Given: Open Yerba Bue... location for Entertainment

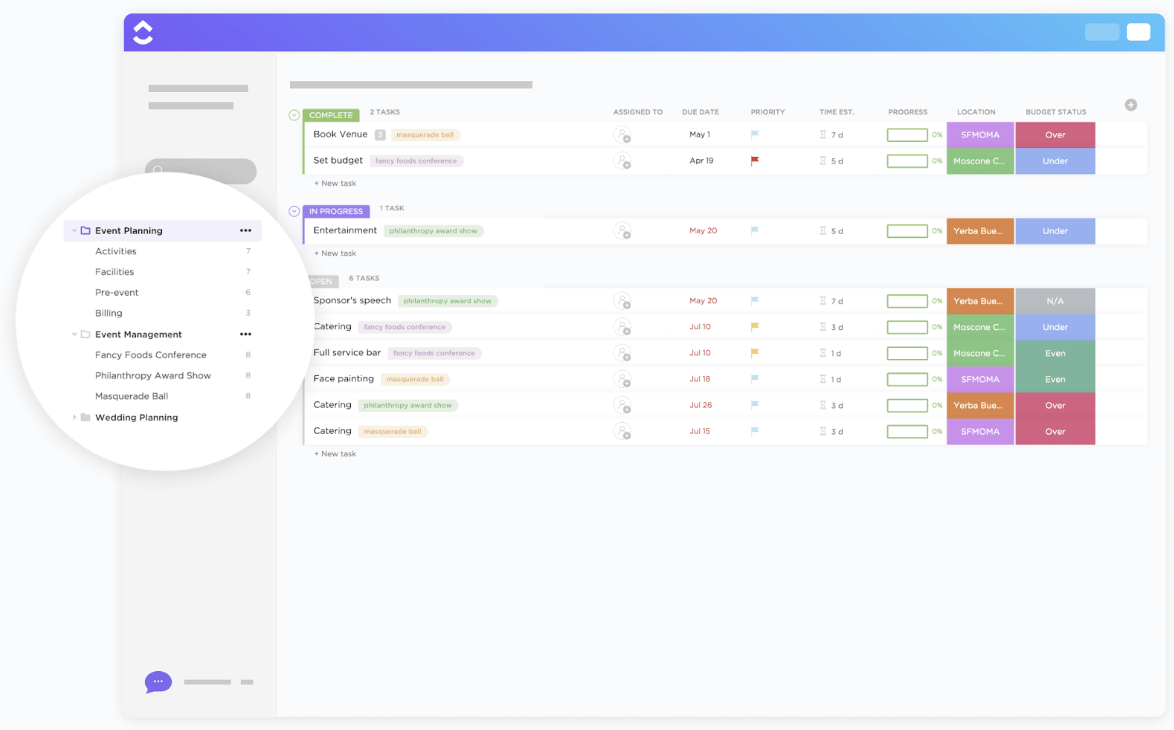Looking at the screenshot, I should click(980, 231).
